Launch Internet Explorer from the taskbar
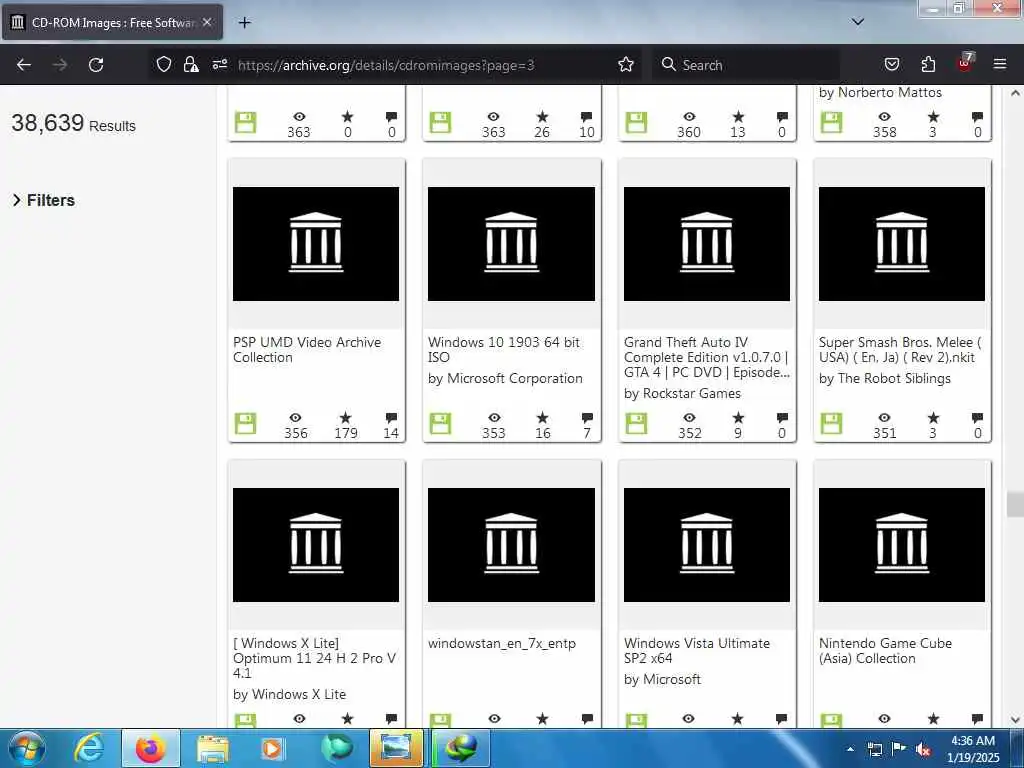Viewport: 1024px width, 768px height. coord(89,748)
